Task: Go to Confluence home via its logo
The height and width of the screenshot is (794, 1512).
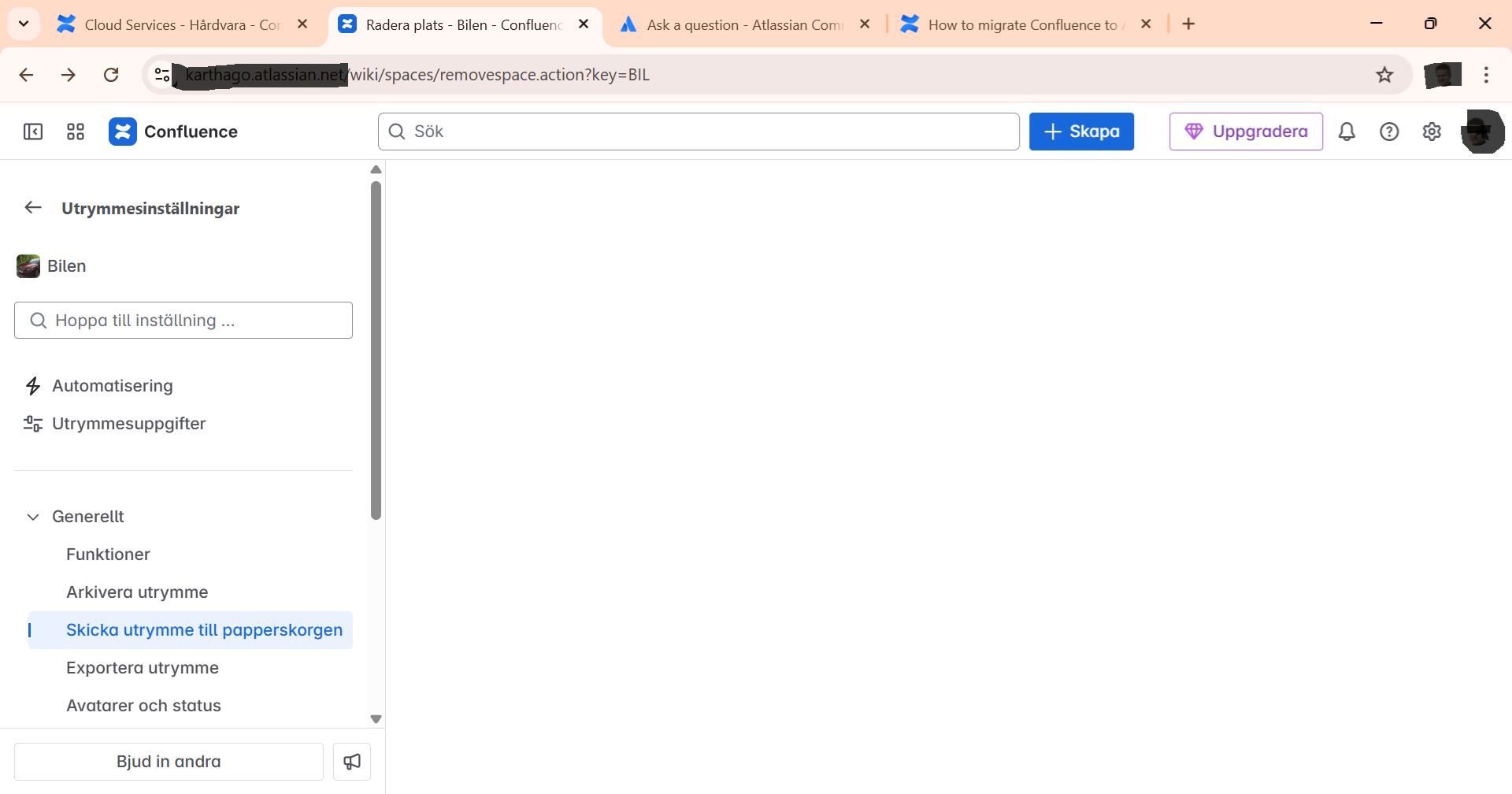Action: (x=173, y=132)
